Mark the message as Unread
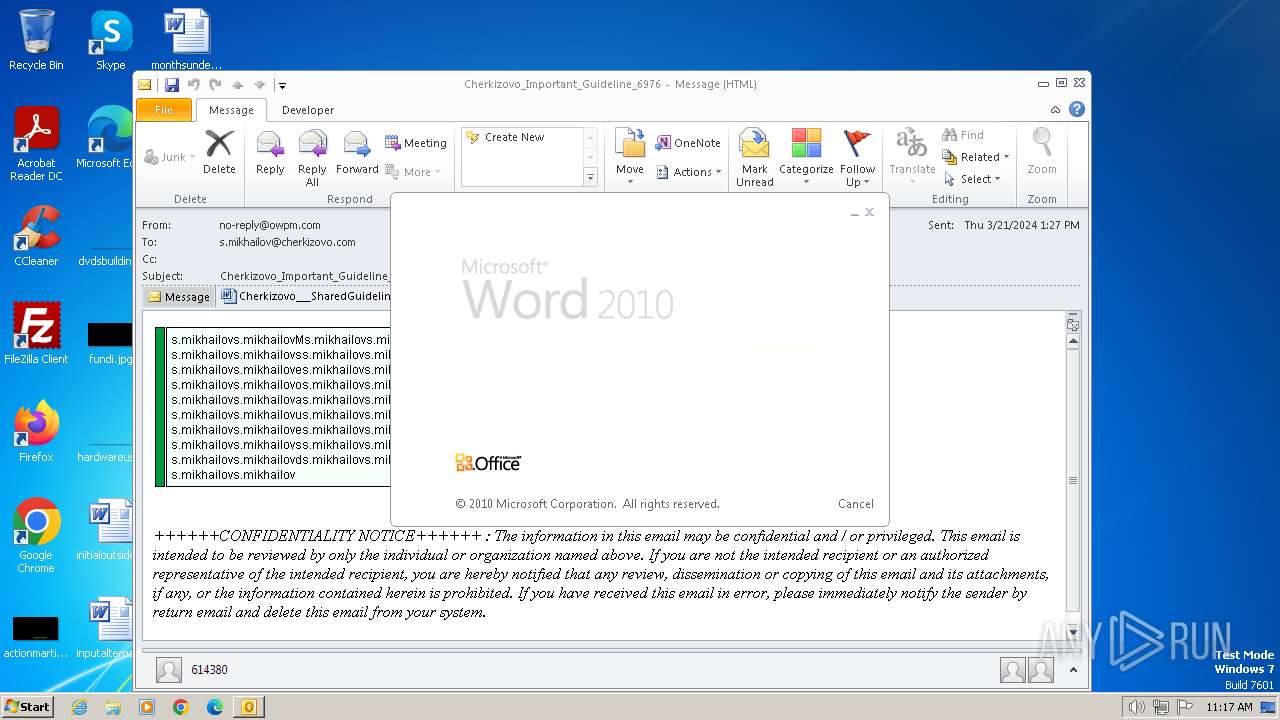The height and width of the screenshot is (720, 1280). click(754, 157)
